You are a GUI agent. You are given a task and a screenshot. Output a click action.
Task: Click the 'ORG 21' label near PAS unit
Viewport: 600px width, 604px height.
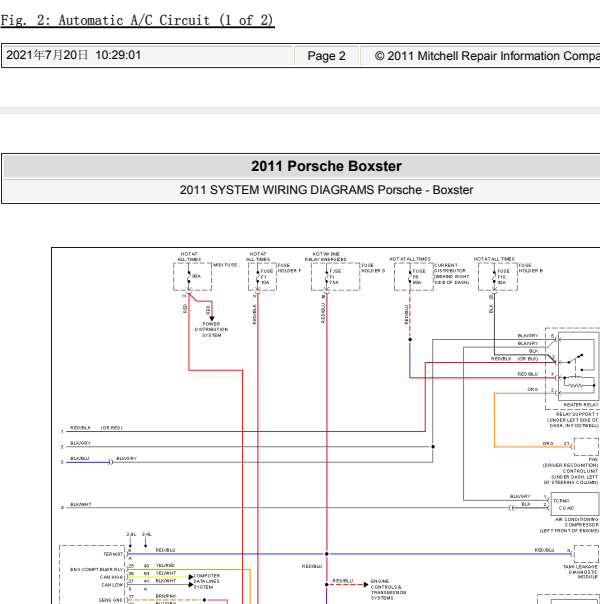(556, 443)
